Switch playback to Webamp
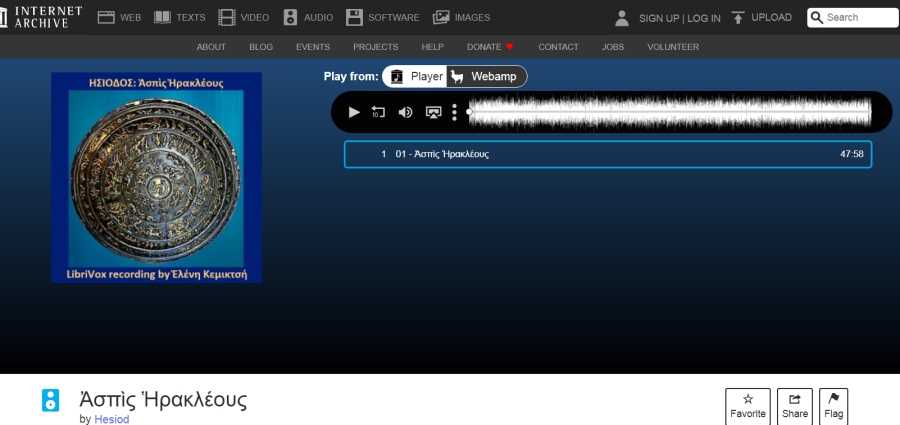This screenshot has width=900, height=425. (x=485, y=76)
